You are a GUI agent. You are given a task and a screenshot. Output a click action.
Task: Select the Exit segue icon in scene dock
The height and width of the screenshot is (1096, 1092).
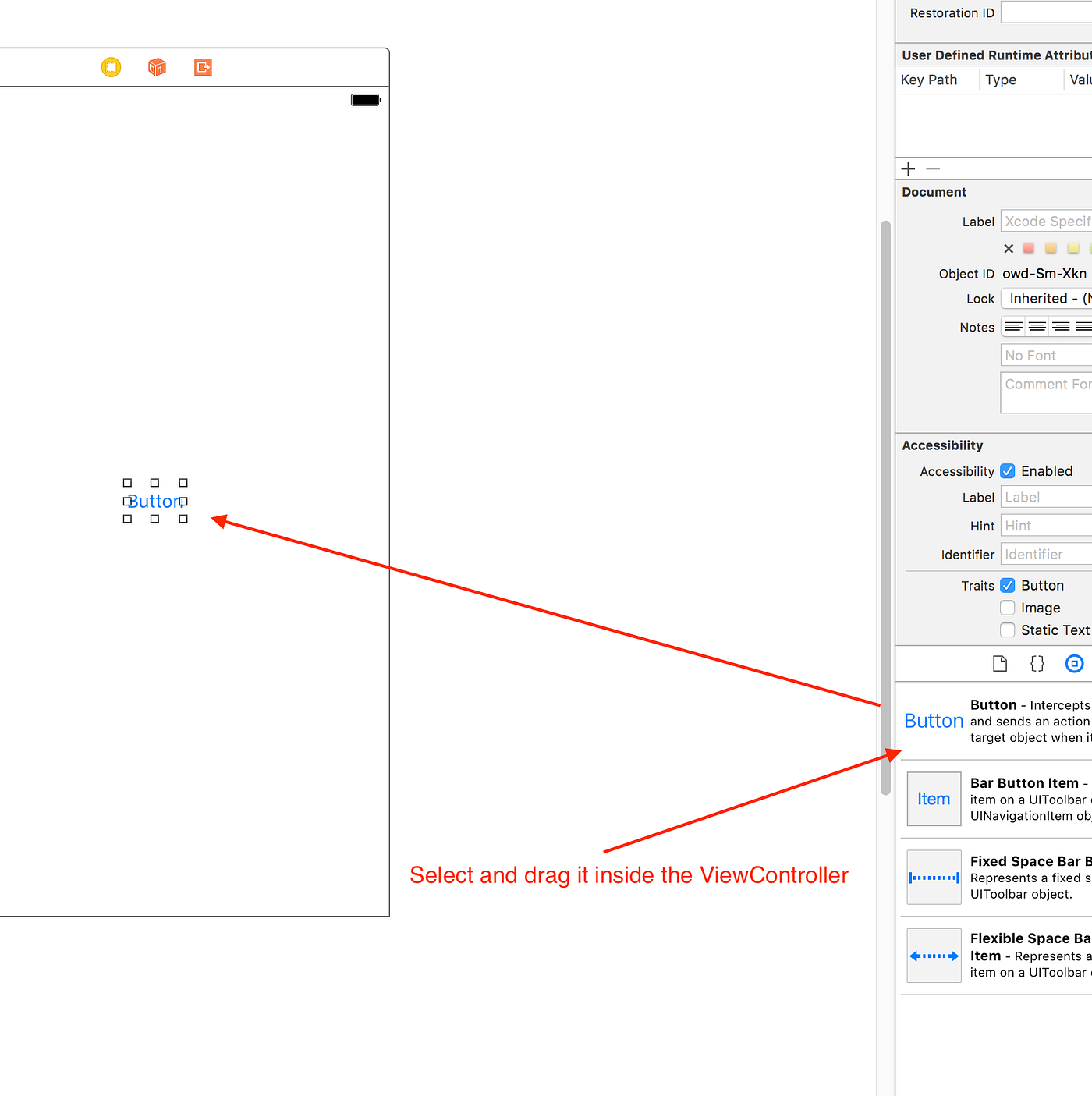(203, 67)
